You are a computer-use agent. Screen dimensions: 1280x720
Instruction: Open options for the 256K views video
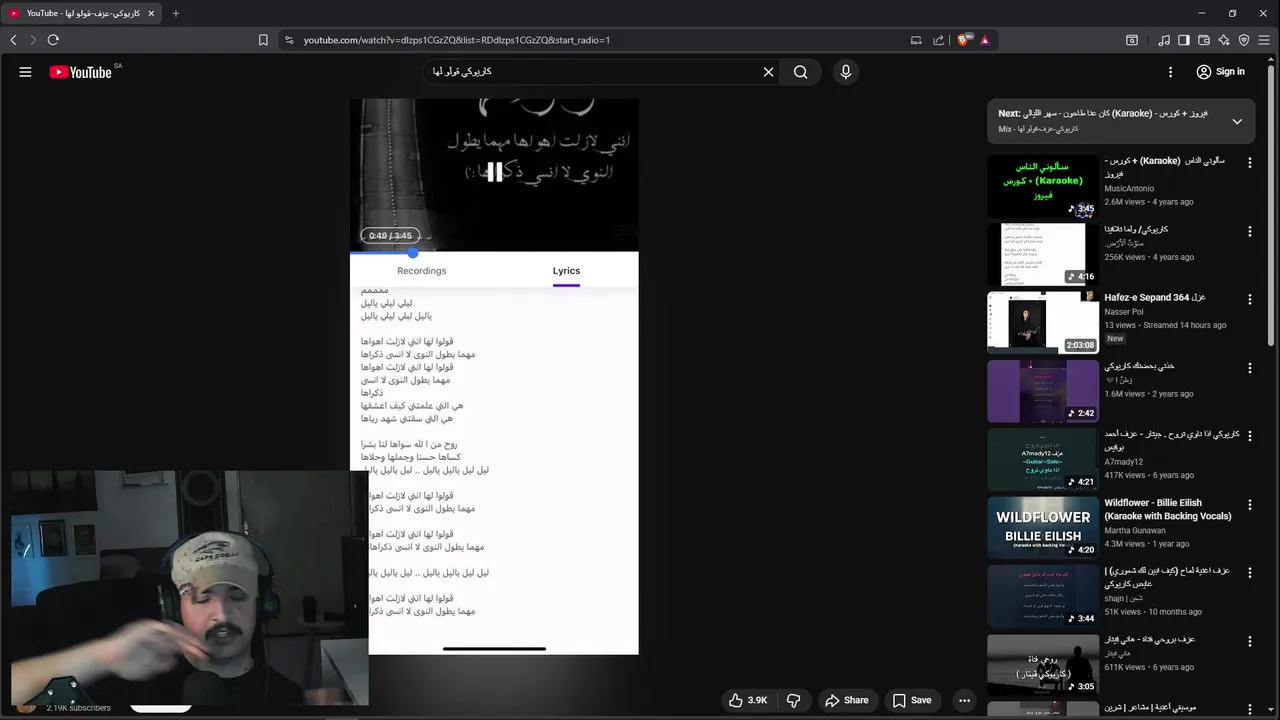click(1249, 231)
